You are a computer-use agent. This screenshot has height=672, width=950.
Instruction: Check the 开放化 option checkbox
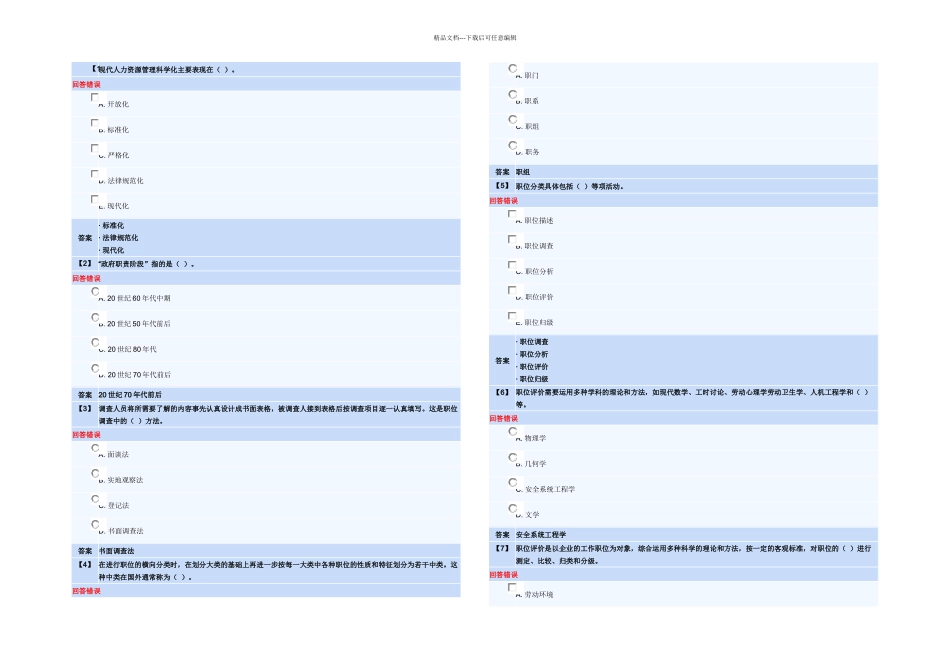[x=95, y=97]
